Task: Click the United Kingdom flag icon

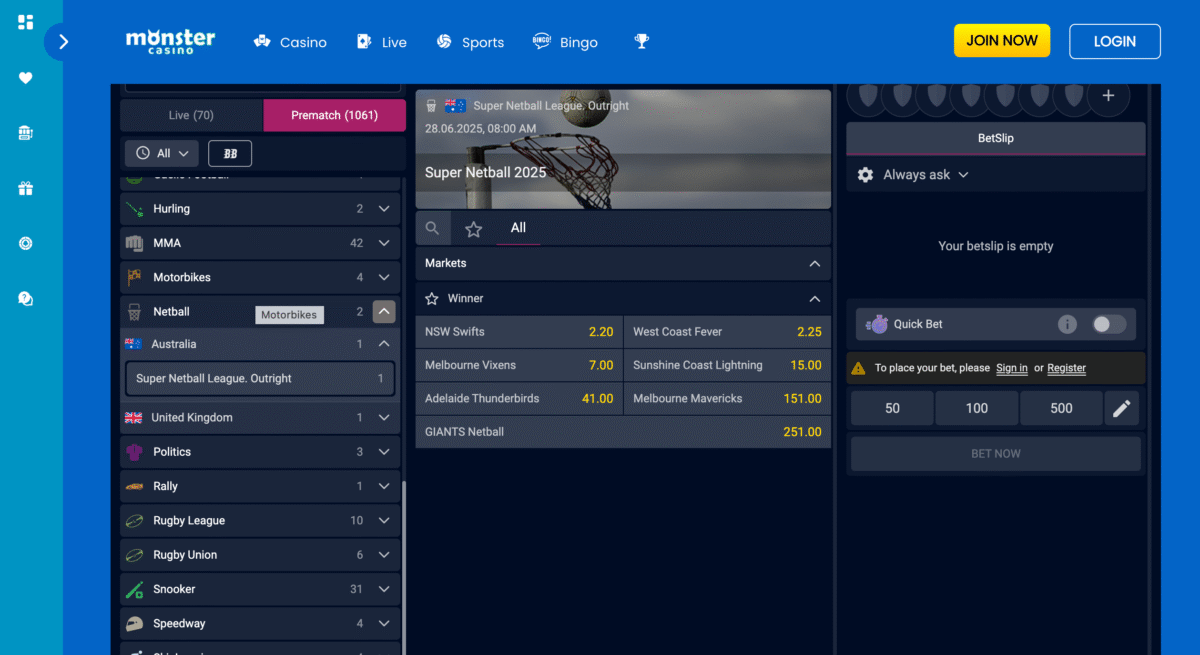Action: (133, 418)
